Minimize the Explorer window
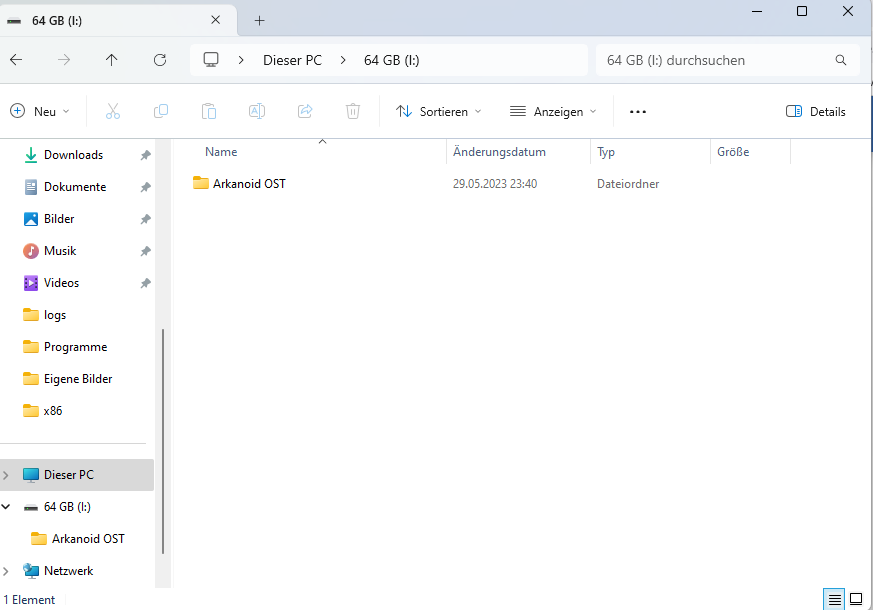Screen dimensions: 873x610 click(757, 11)
